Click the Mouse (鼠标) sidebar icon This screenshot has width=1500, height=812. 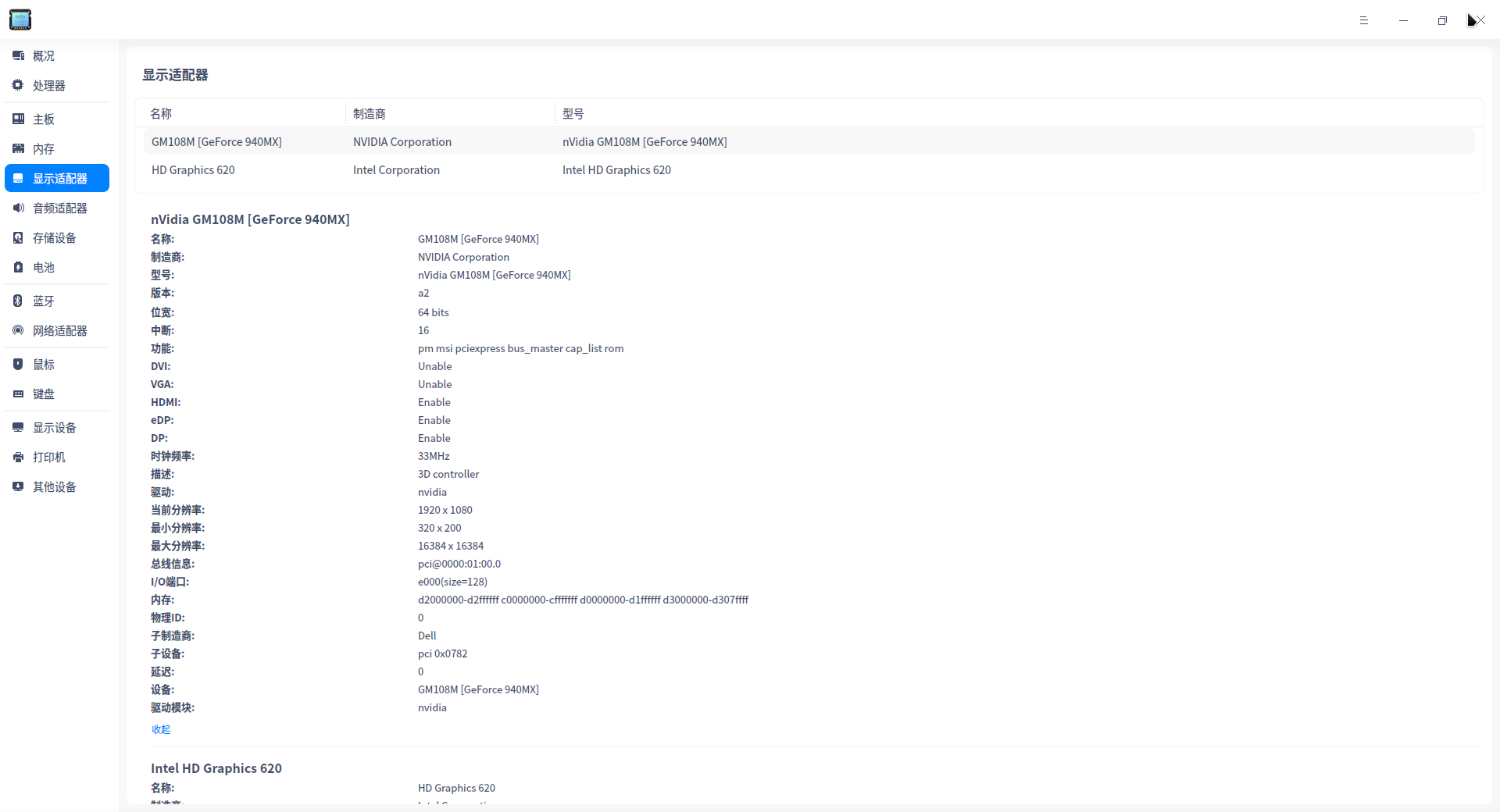18,364
